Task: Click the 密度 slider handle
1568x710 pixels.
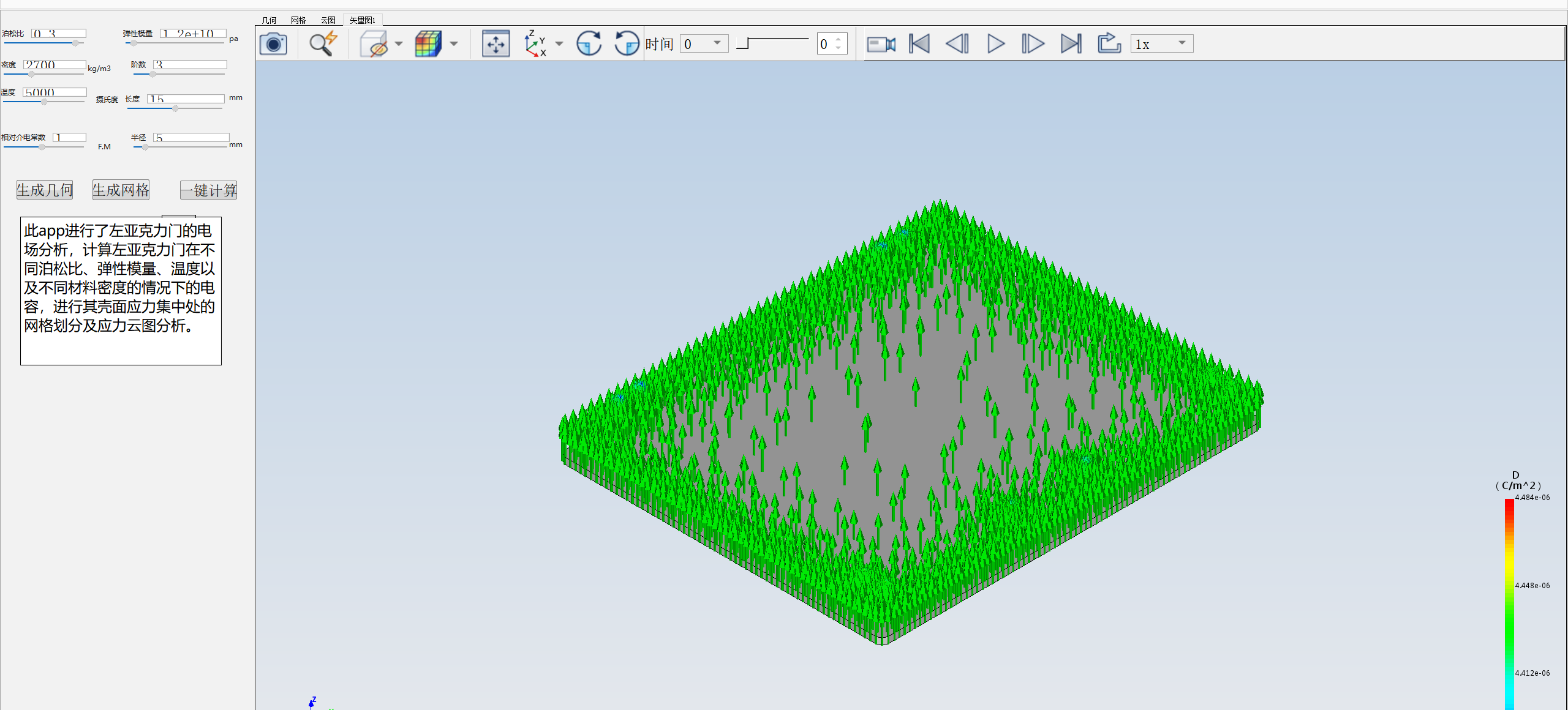Action: pyautogui.click(x=31, y=74)
